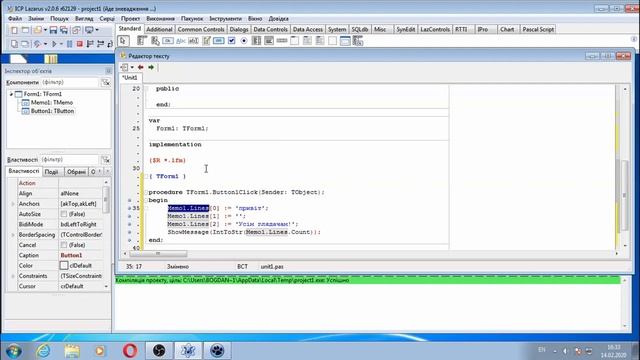The height and width of the screenshot is (360, 640).
Task: Click the property grid vertical scrollbar
Action: [106, 235]
